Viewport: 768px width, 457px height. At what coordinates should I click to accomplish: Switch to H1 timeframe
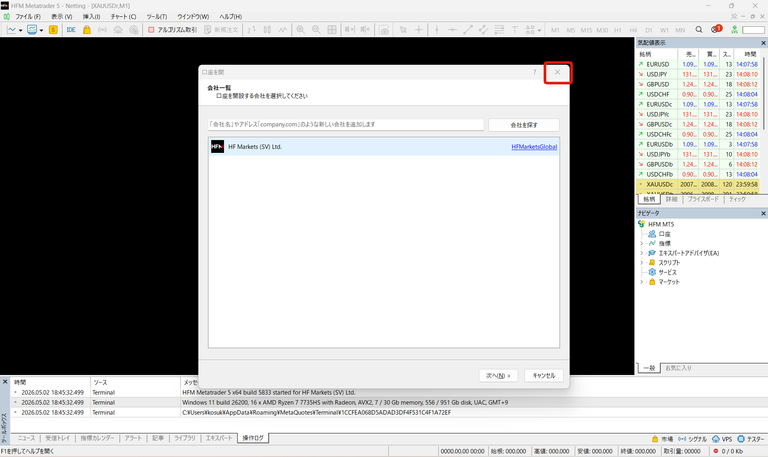(x=618, y=30)
